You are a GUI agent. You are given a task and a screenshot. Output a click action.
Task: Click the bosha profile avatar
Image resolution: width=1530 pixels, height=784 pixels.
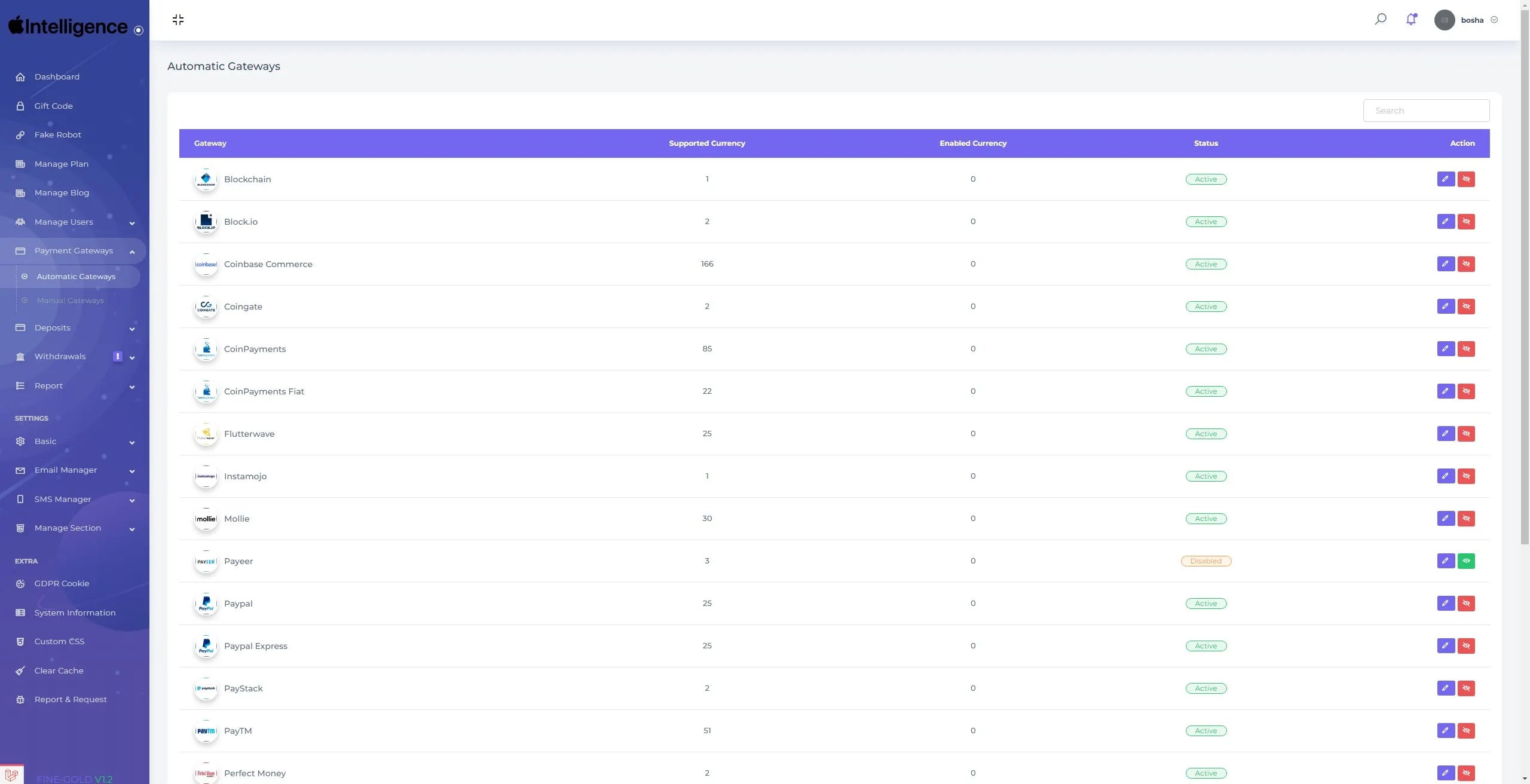1445,20
